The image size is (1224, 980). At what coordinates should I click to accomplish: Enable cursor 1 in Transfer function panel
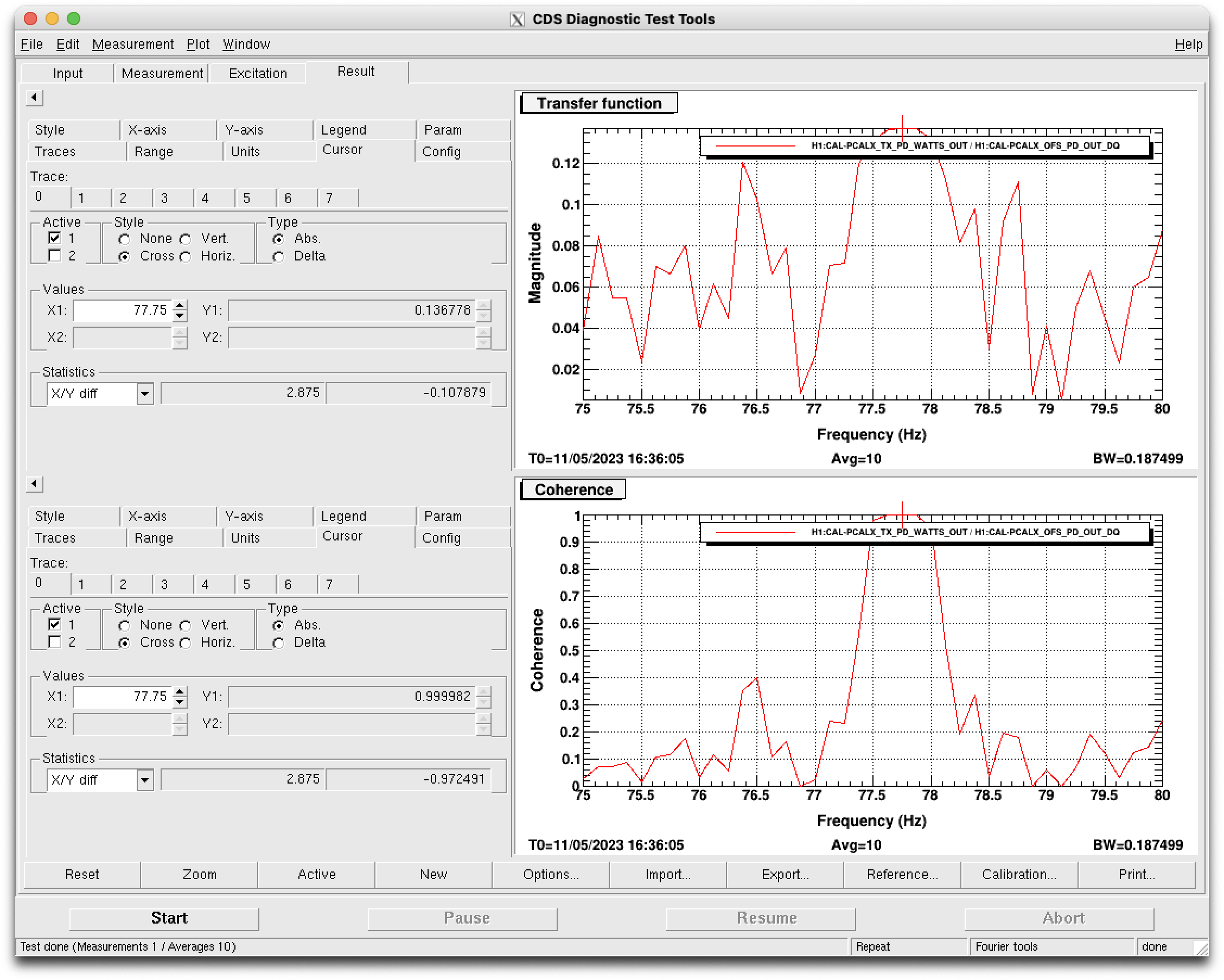[54, 238]
